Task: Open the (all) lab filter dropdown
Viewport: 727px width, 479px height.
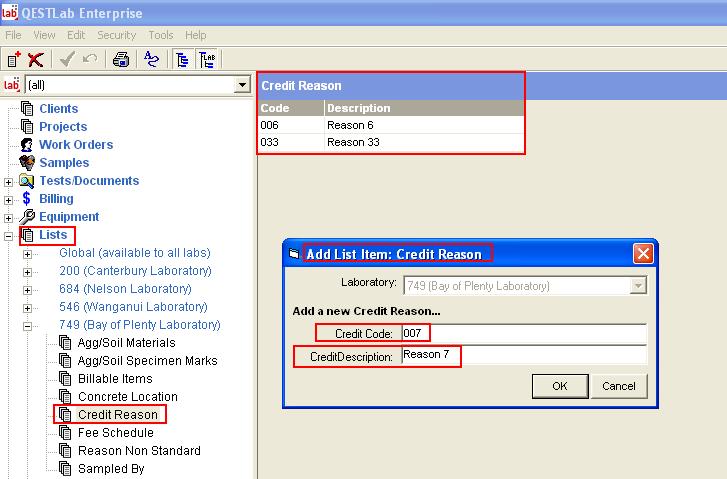Action: (241, 86)
